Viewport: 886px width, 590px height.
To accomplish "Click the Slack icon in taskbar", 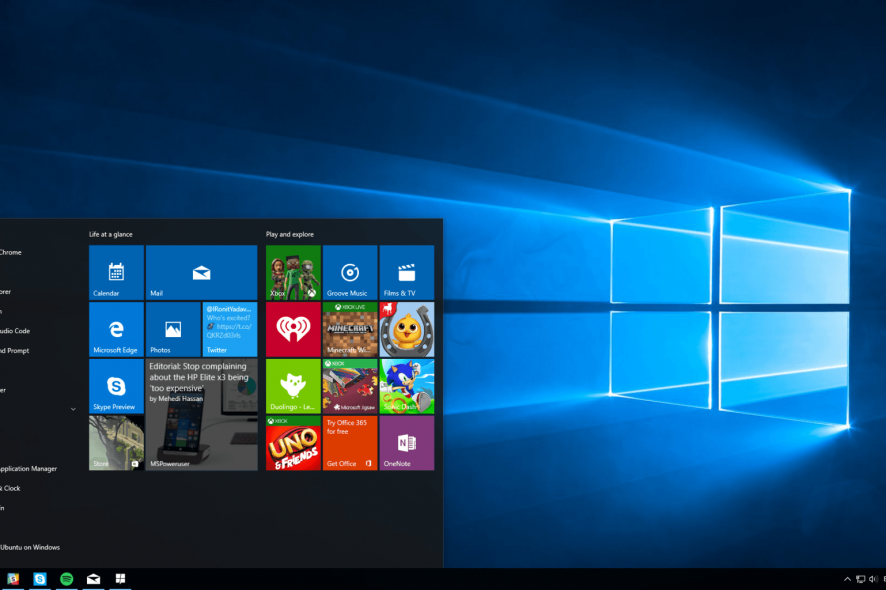I will [x=12, y=579].
